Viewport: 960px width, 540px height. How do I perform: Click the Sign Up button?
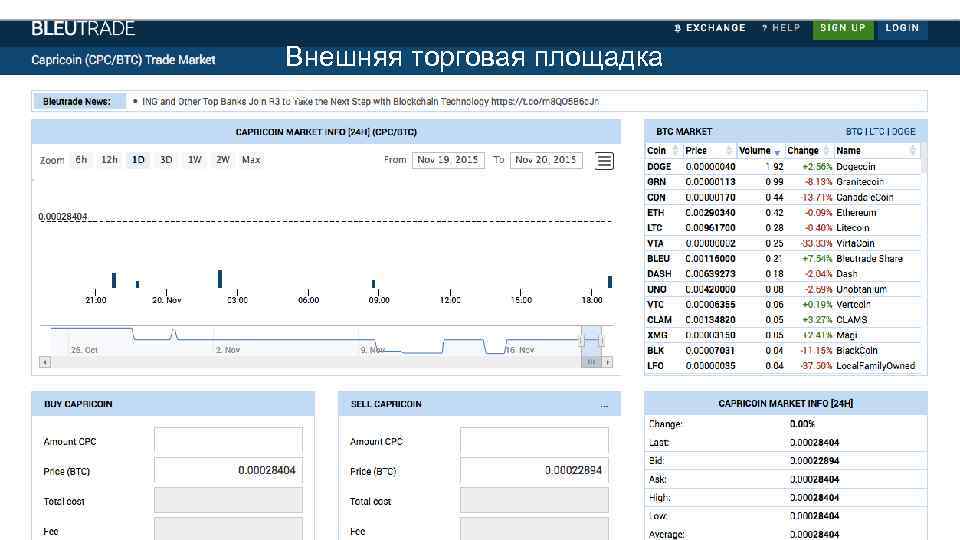click(x=843, y=29)
